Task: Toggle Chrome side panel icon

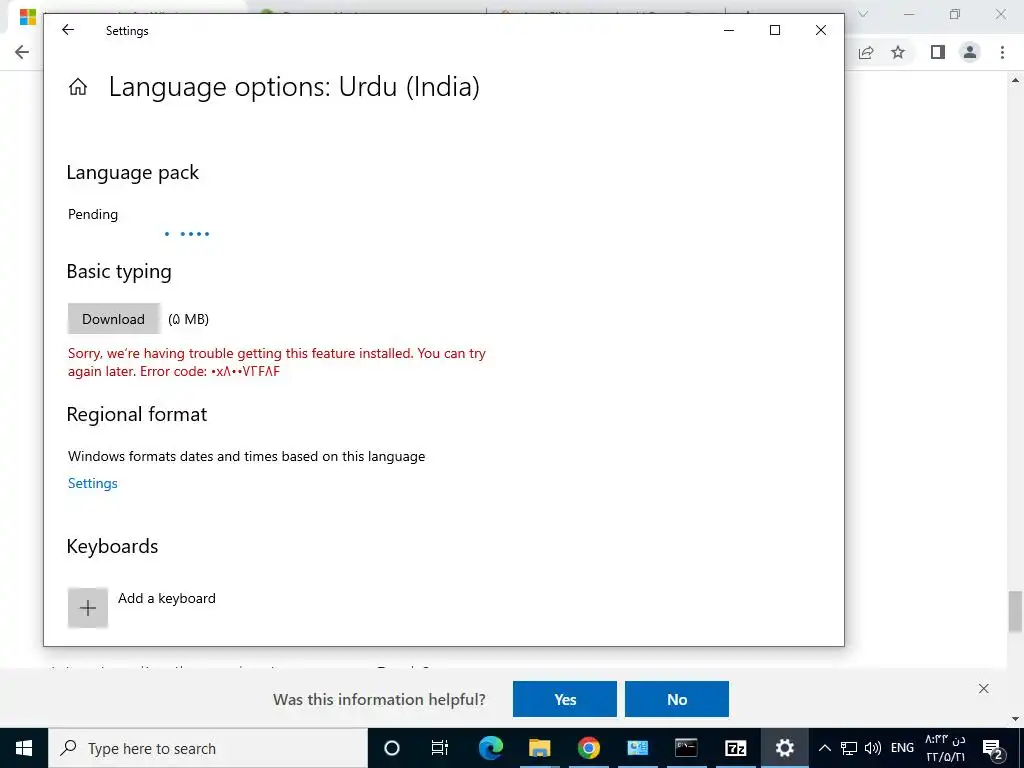Action: pyautogui.click(x=938, y=52)
